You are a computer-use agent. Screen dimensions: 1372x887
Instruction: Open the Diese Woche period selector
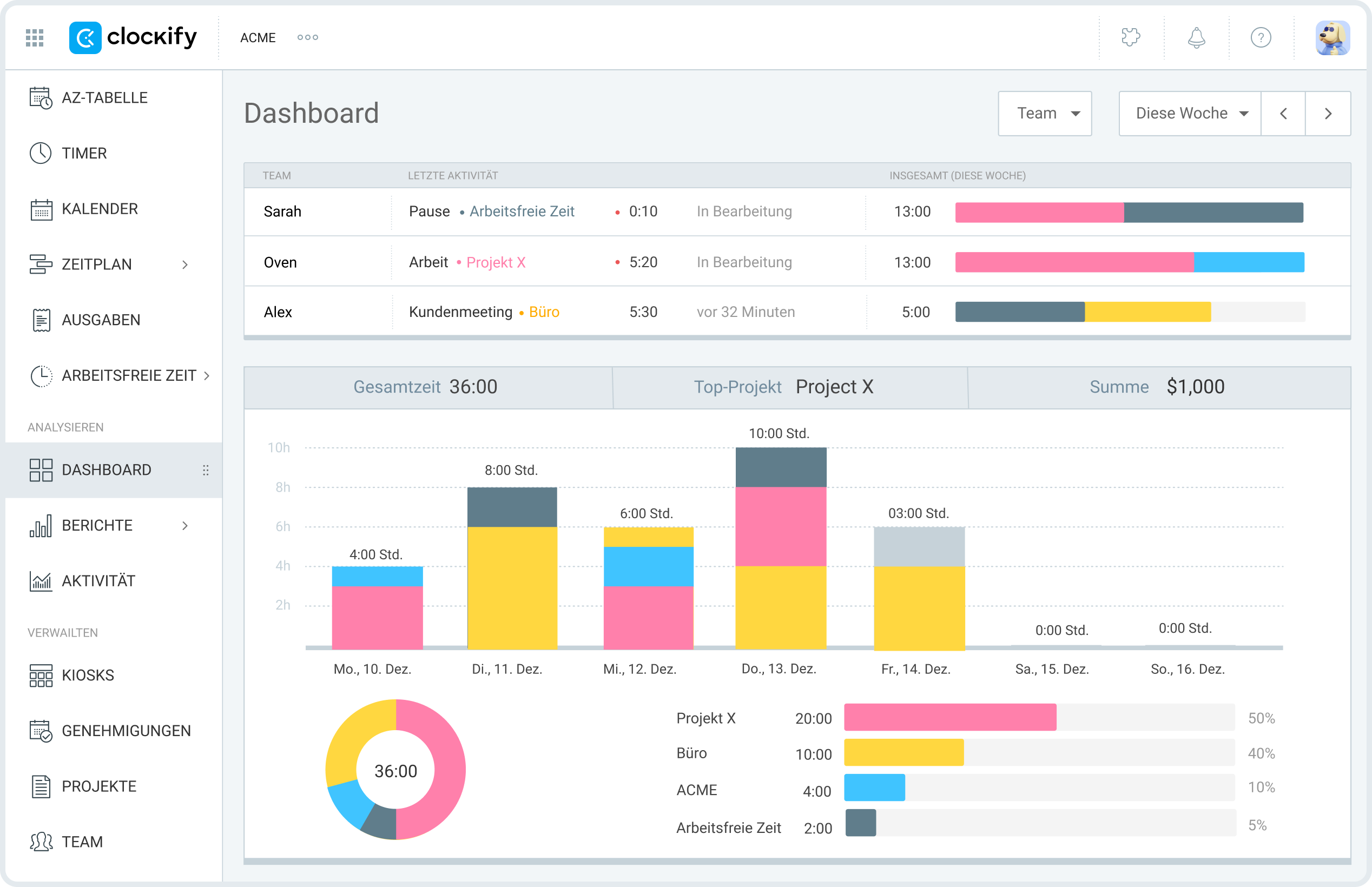[1188, 113]
